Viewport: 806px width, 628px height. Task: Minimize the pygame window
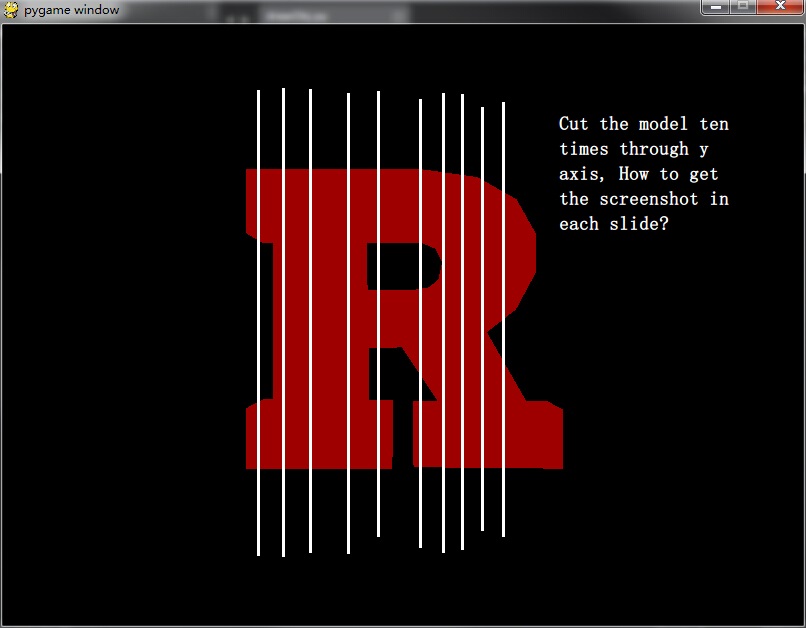716,7
